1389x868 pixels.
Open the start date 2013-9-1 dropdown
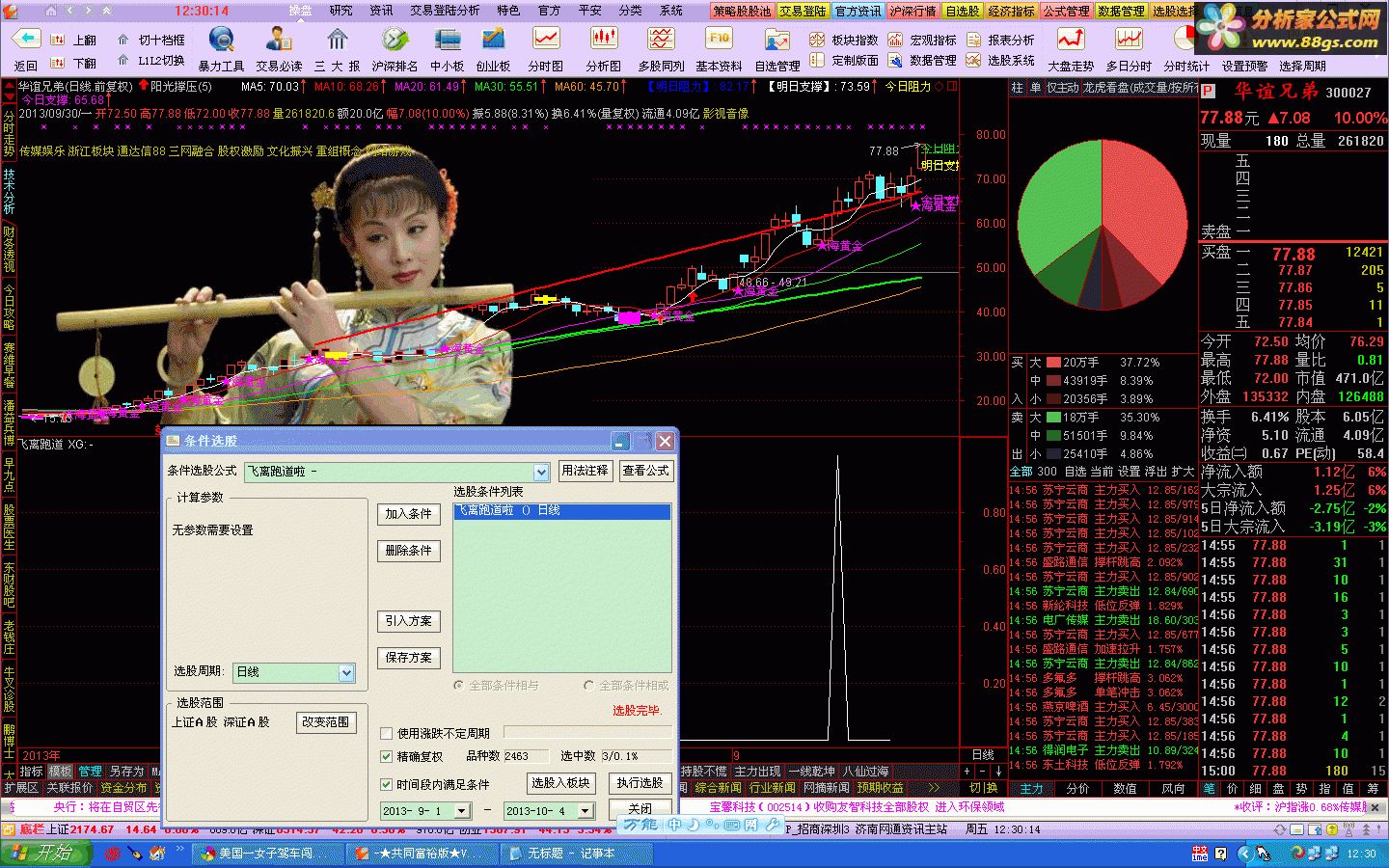(x=462, y=811)
